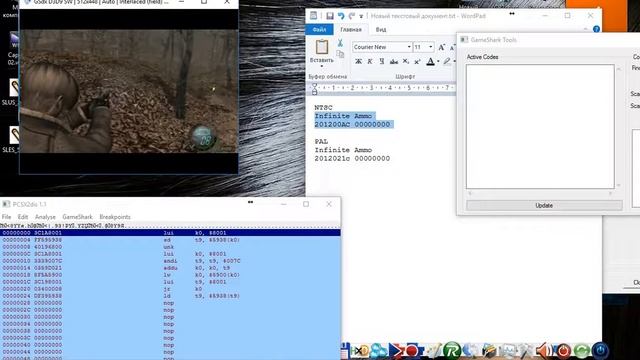This screenshot has height=360, width=640.
Task: Click the HxD icon in the dock
Action: point(361,351)
